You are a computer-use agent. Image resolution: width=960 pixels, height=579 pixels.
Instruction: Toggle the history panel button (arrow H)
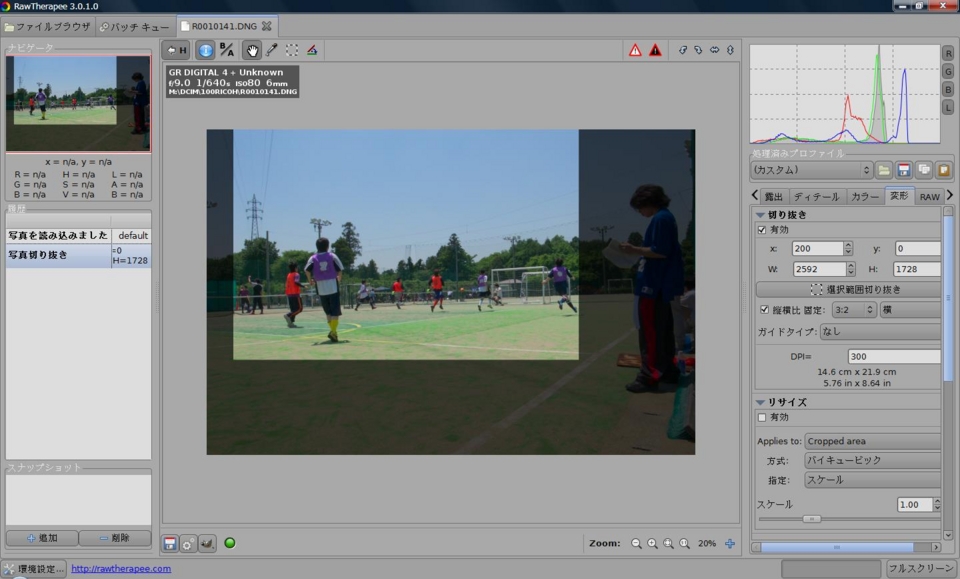point(177,50)
